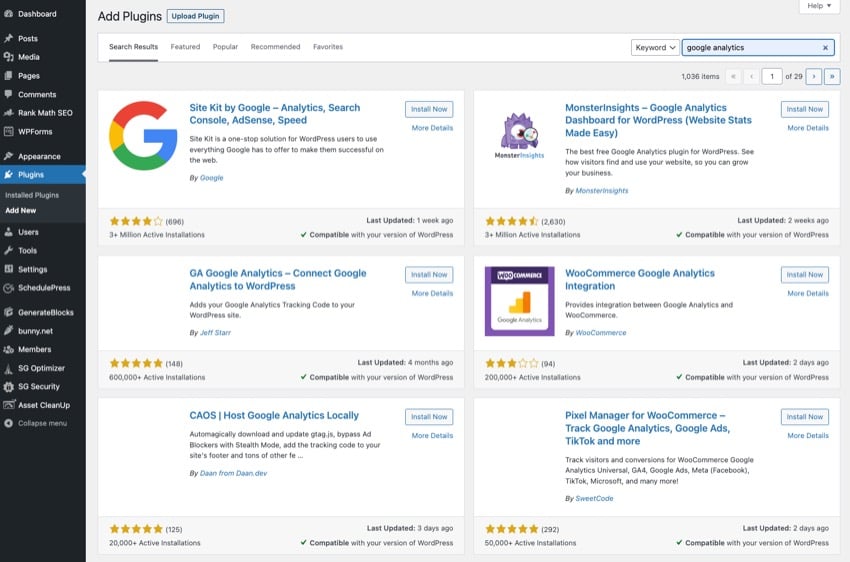Open More Details for MonsterInsights

click(808, 128)
